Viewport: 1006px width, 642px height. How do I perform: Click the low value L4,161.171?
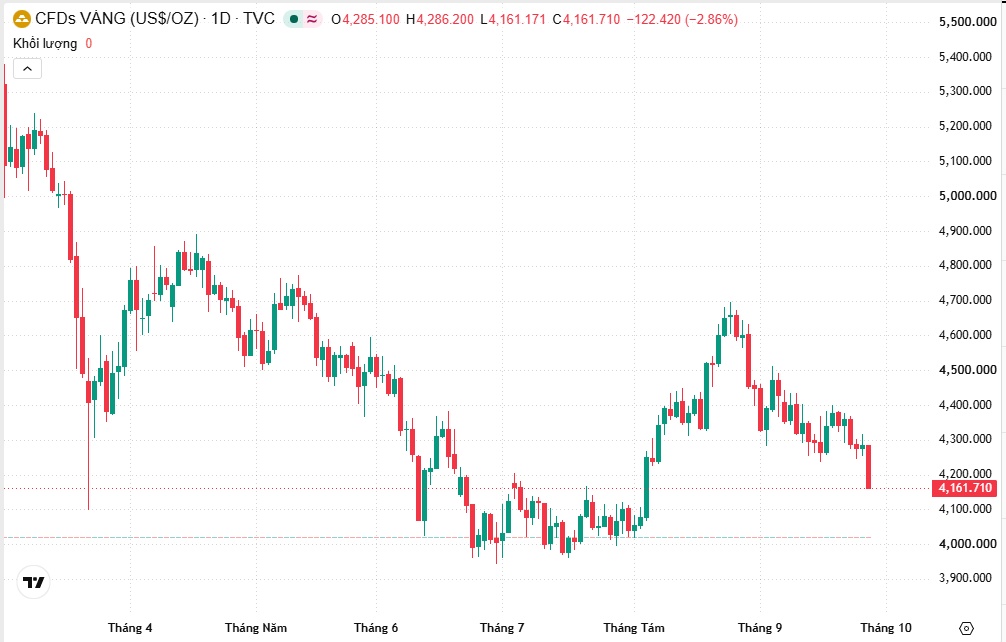[x=513, y=19]
